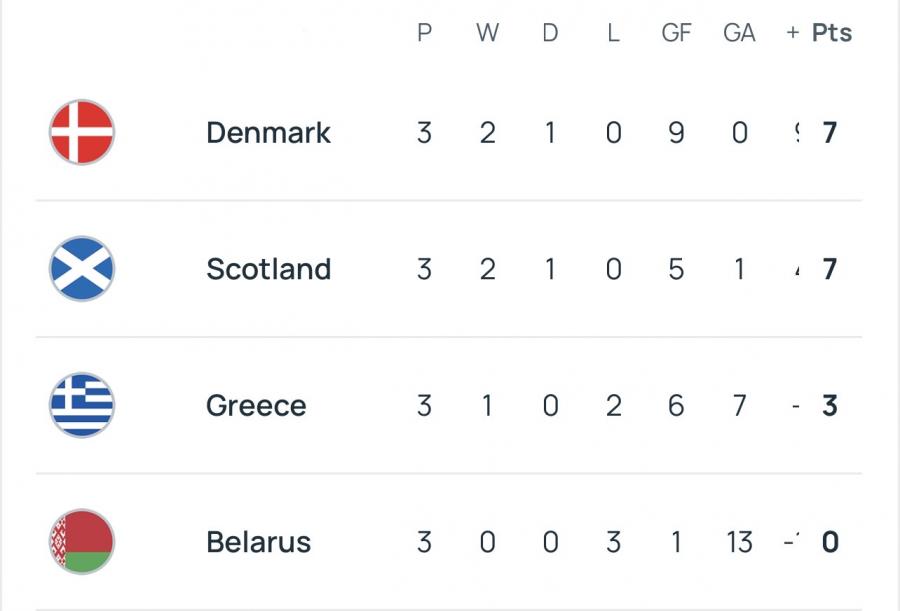Click the Belarus flag icon

82,542
